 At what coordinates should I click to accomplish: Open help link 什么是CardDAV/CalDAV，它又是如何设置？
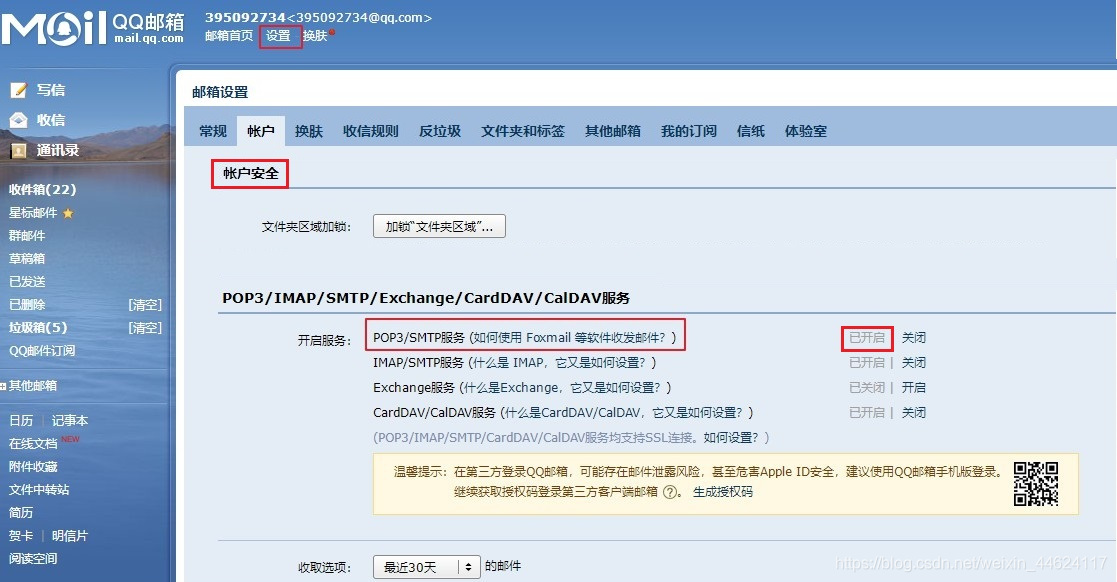pos(626,412)
